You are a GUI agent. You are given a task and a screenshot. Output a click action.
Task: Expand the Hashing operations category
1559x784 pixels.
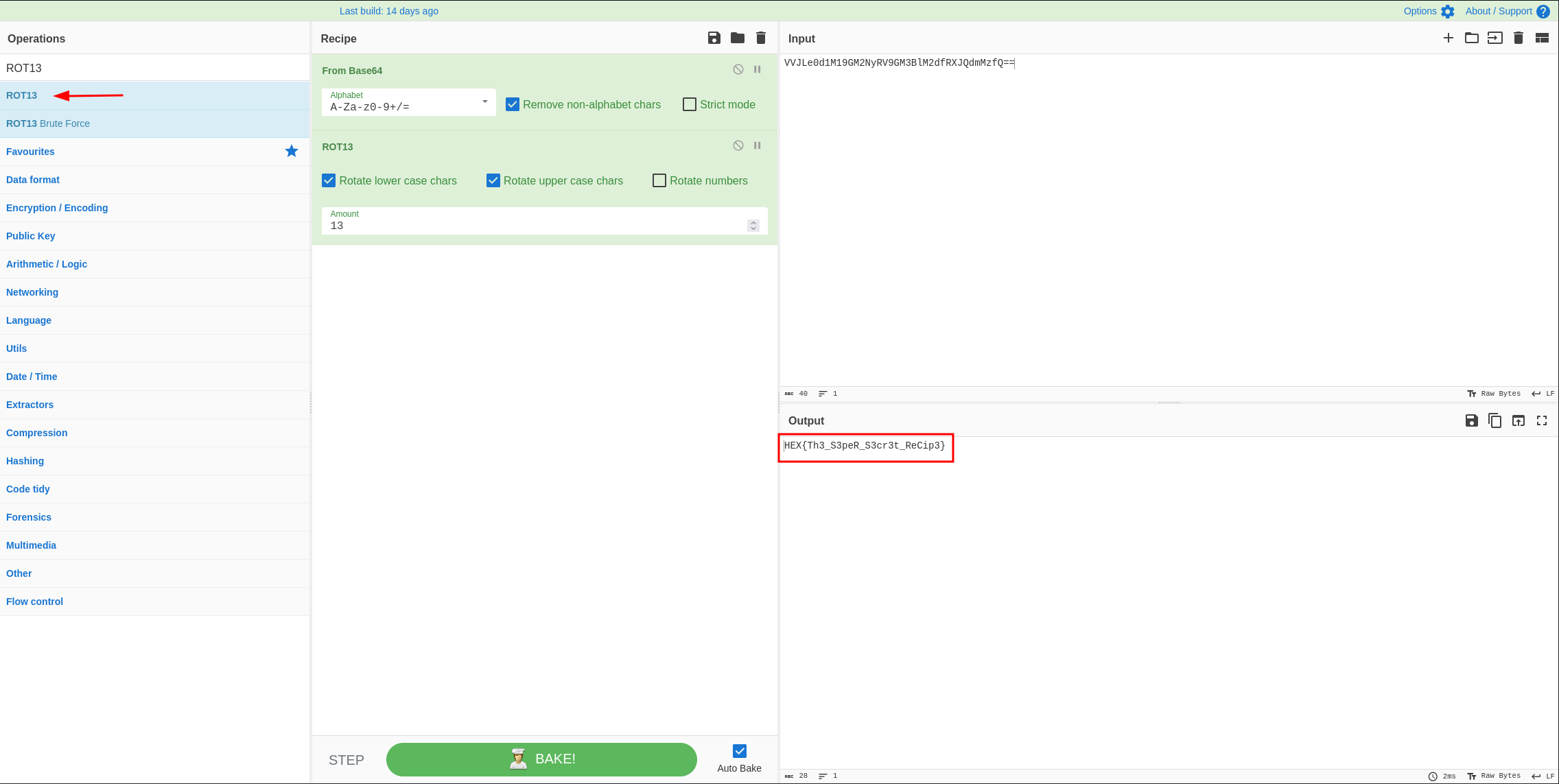[x=25, y=461]
